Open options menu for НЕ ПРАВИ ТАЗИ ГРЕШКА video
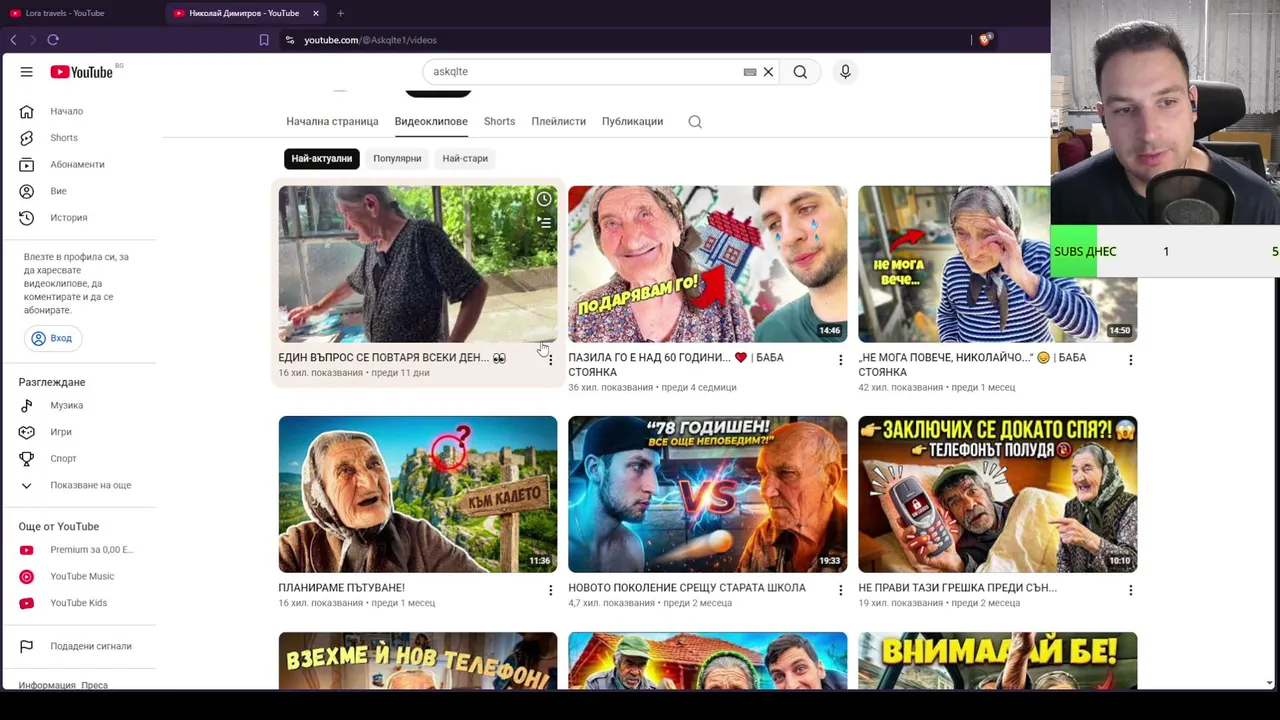This screenshot has width=1280, height=720. (1130, 590)
